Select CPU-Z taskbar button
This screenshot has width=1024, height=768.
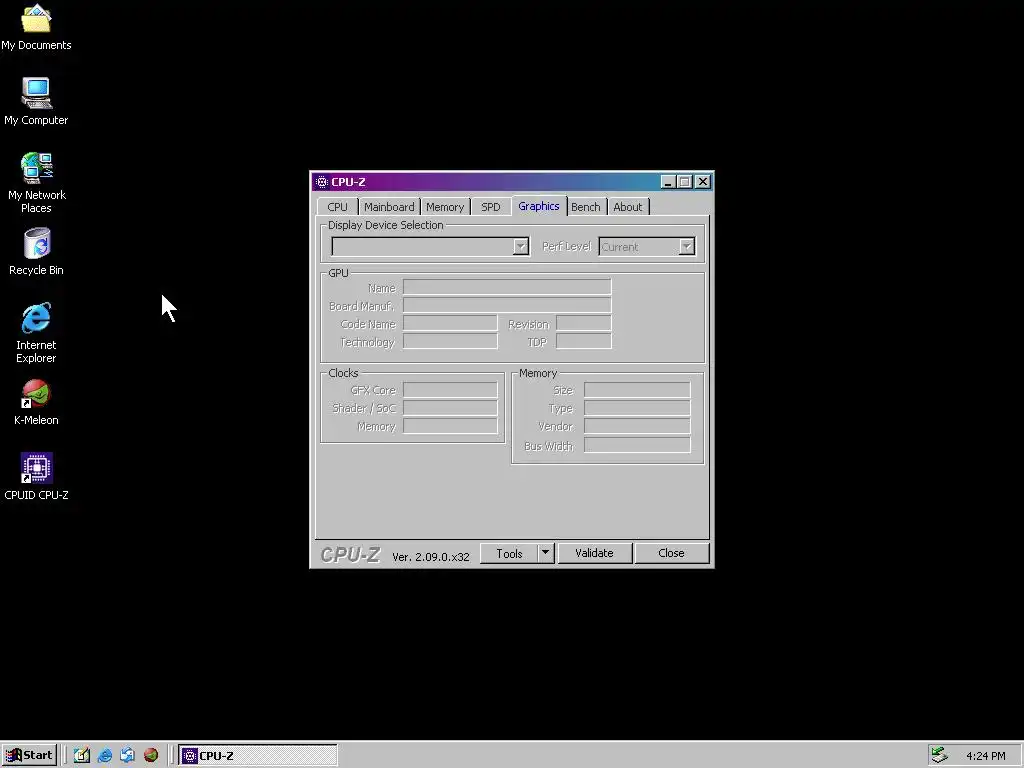tap(258, 756)
